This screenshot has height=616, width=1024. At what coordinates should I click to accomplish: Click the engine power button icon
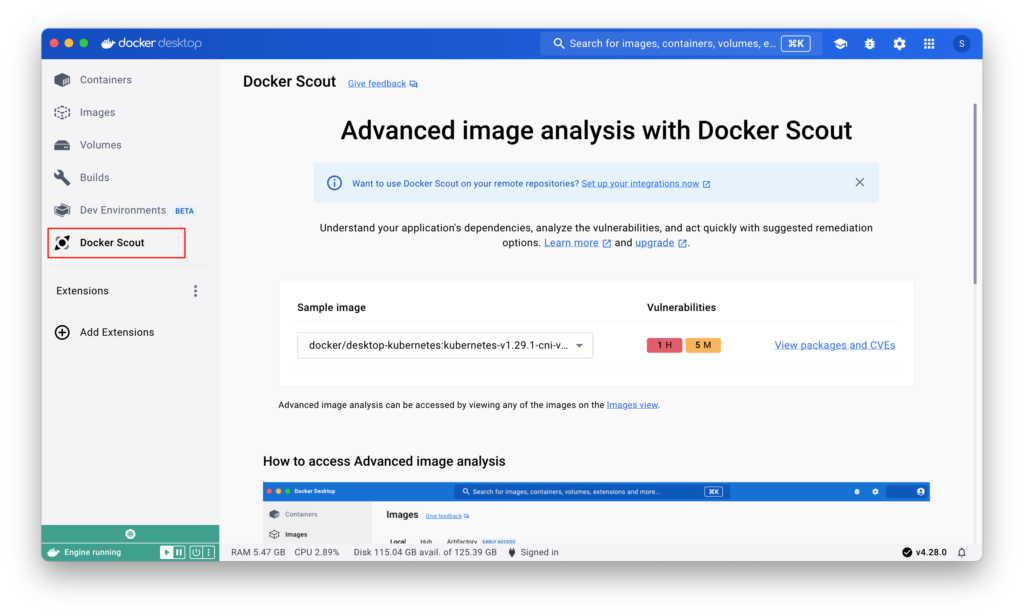[x=197, y=552]
